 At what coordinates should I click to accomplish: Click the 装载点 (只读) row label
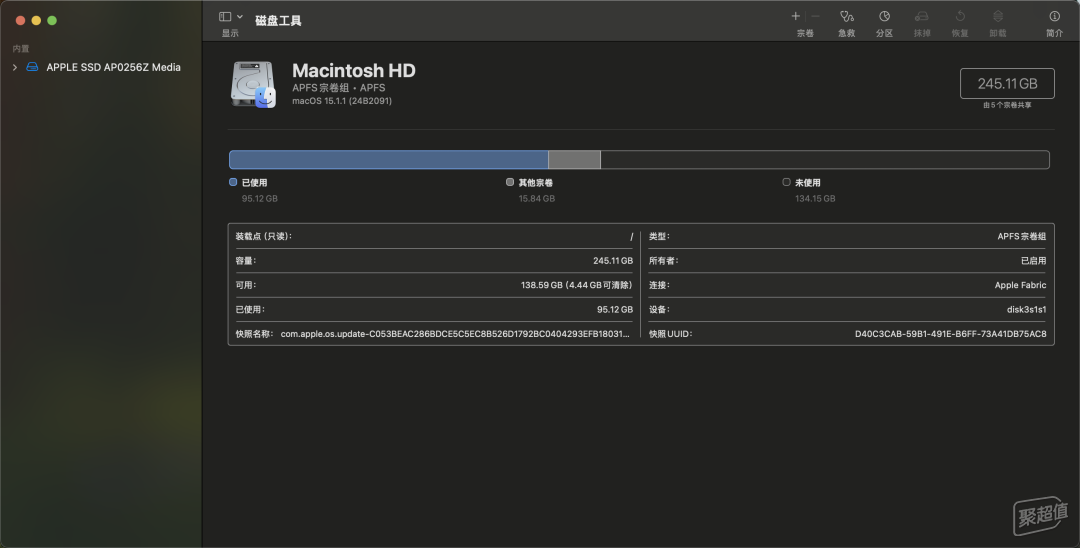pyautogui.click(x=264, y=236)
